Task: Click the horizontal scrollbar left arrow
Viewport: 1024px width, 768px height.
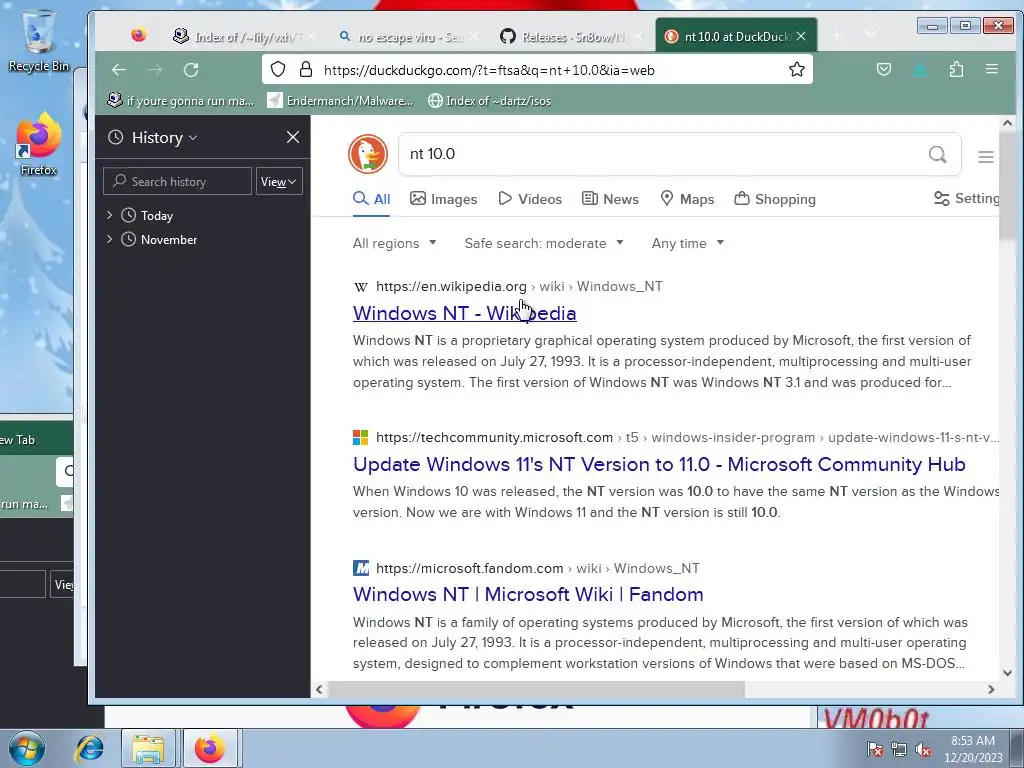Action: tap(319, 689)
